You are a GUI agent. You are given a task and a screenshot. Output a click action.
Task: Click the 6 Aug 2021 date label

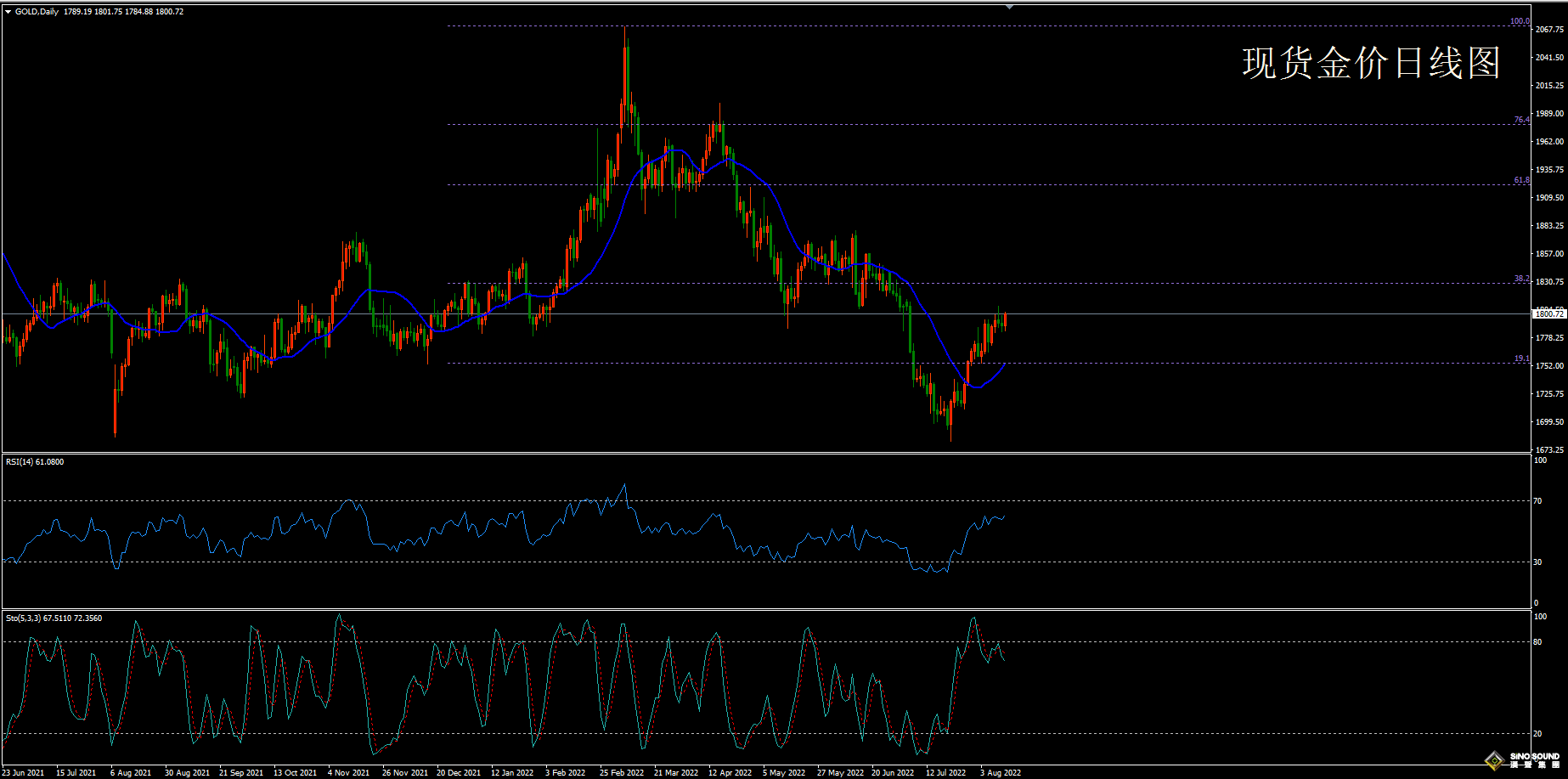131,773
